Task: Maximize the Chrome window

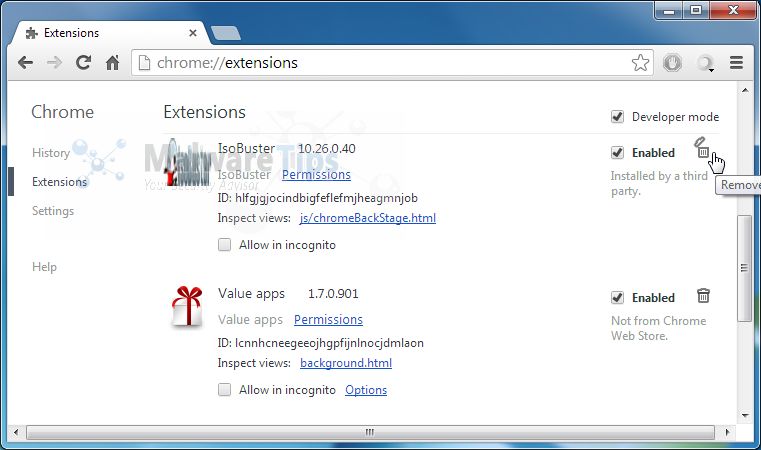Action: pyautogui.click(x=695, y=10)
